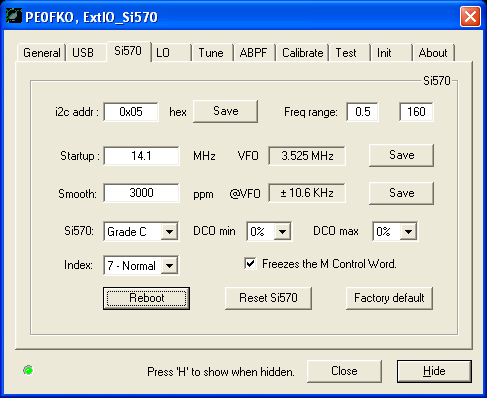Click the Reboot button
The height and width of the screenshot is (398, 487).
point(146,298)
